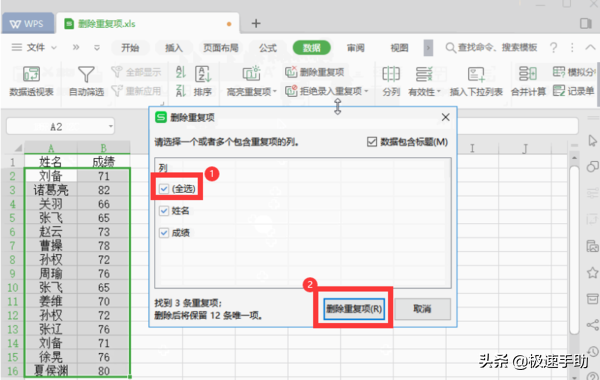Image resolution: width=600 pixels, height=380 pixels.
Task: Select the 数据 ribbon tab
Action: pyautogui.click(x=311, y=48)
